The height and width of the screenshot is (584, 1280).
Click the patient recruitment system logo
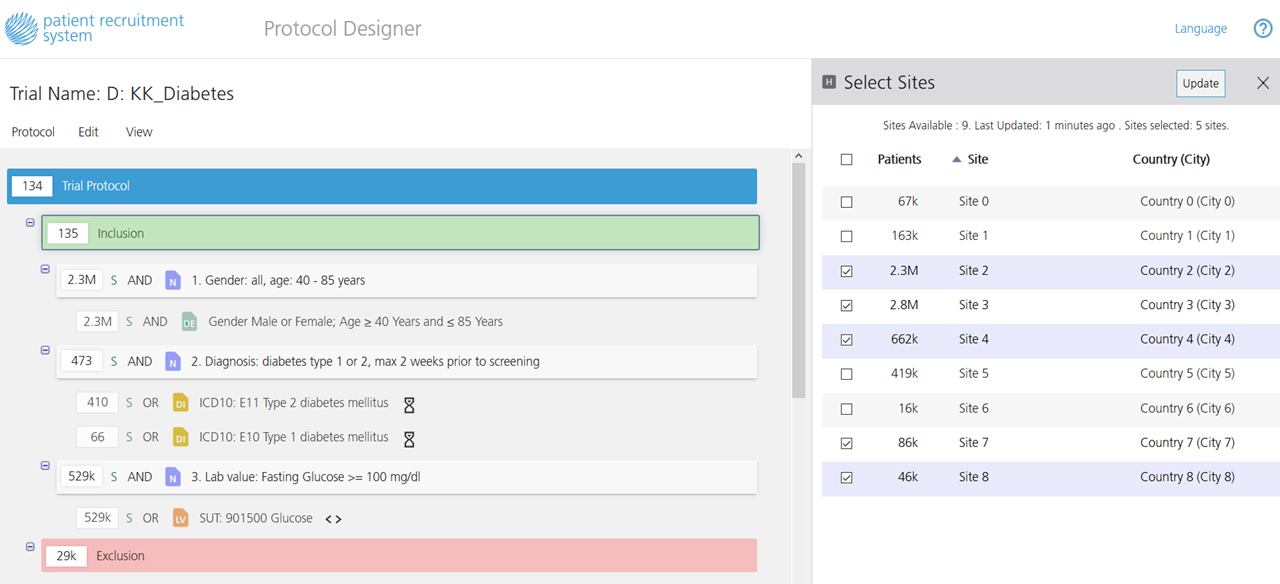point(95,28)
